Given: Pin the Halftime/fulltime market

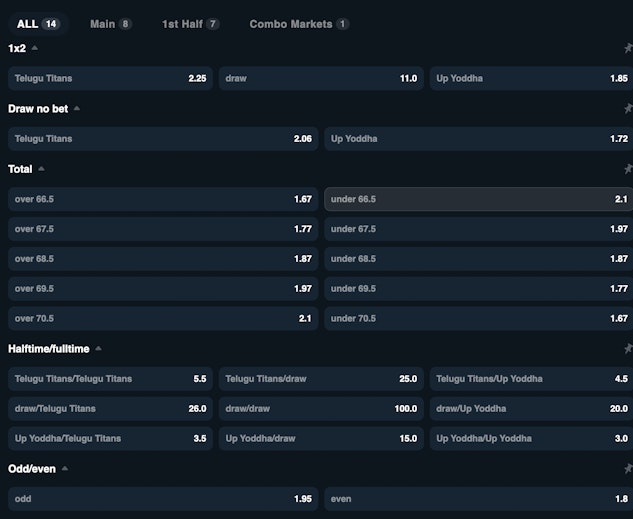Looking at the screenshot, I should point(627,349).
